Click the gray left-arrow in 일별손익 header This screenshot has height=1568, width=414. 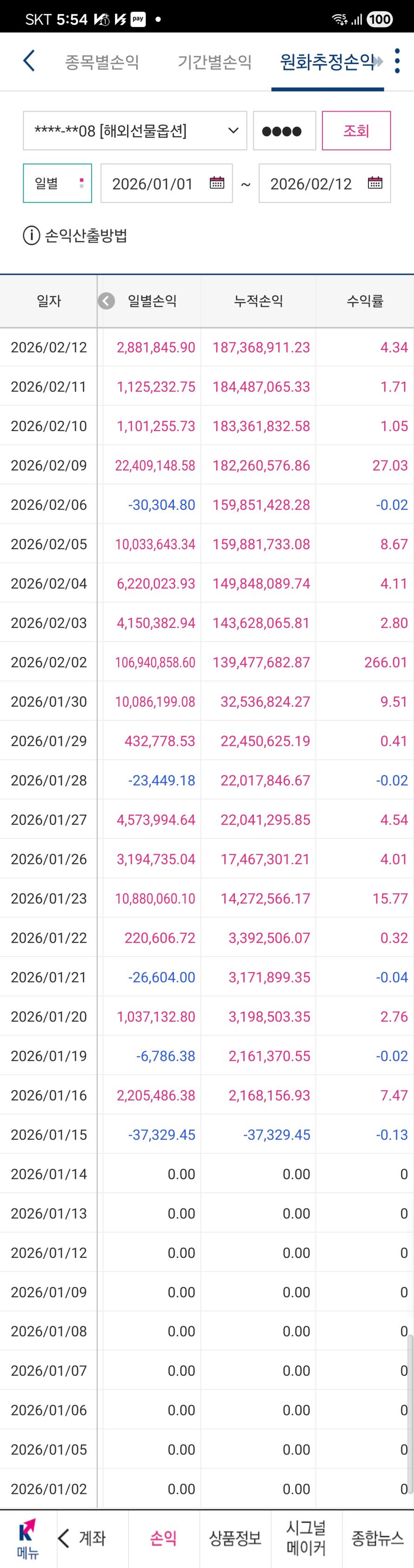[x=107, y=301]
